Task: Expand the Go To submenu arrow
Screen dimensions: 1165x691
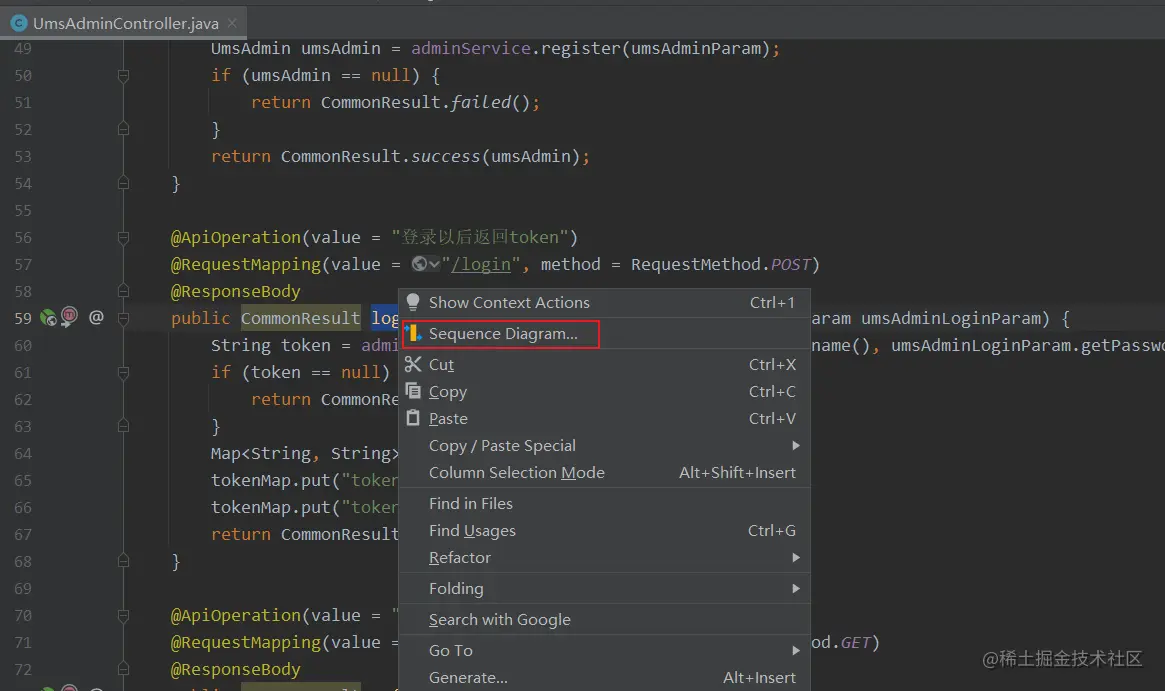Action: tap(796, 651)
